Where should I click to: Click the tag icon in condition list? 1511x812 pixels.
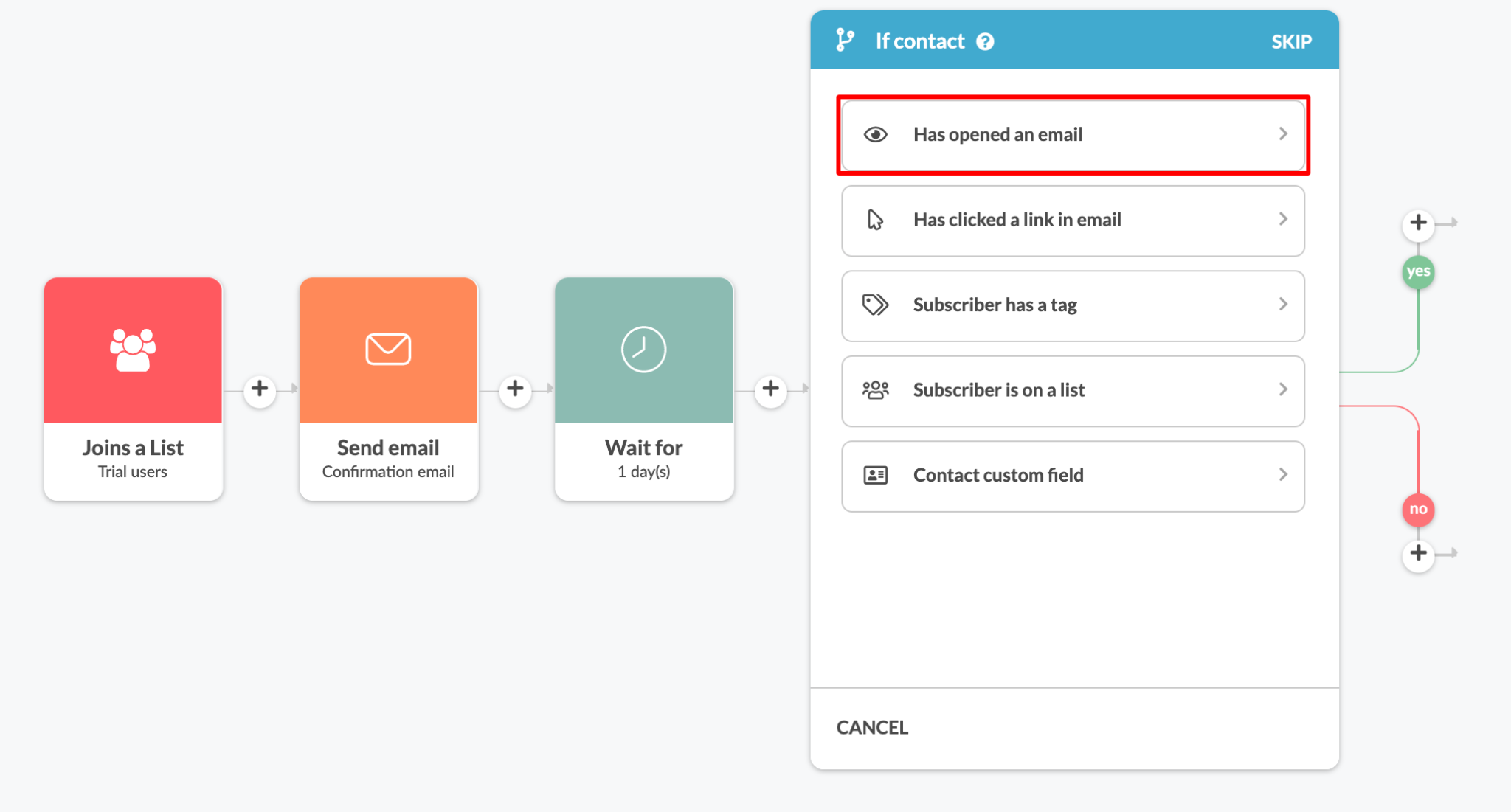pos(876,305)
